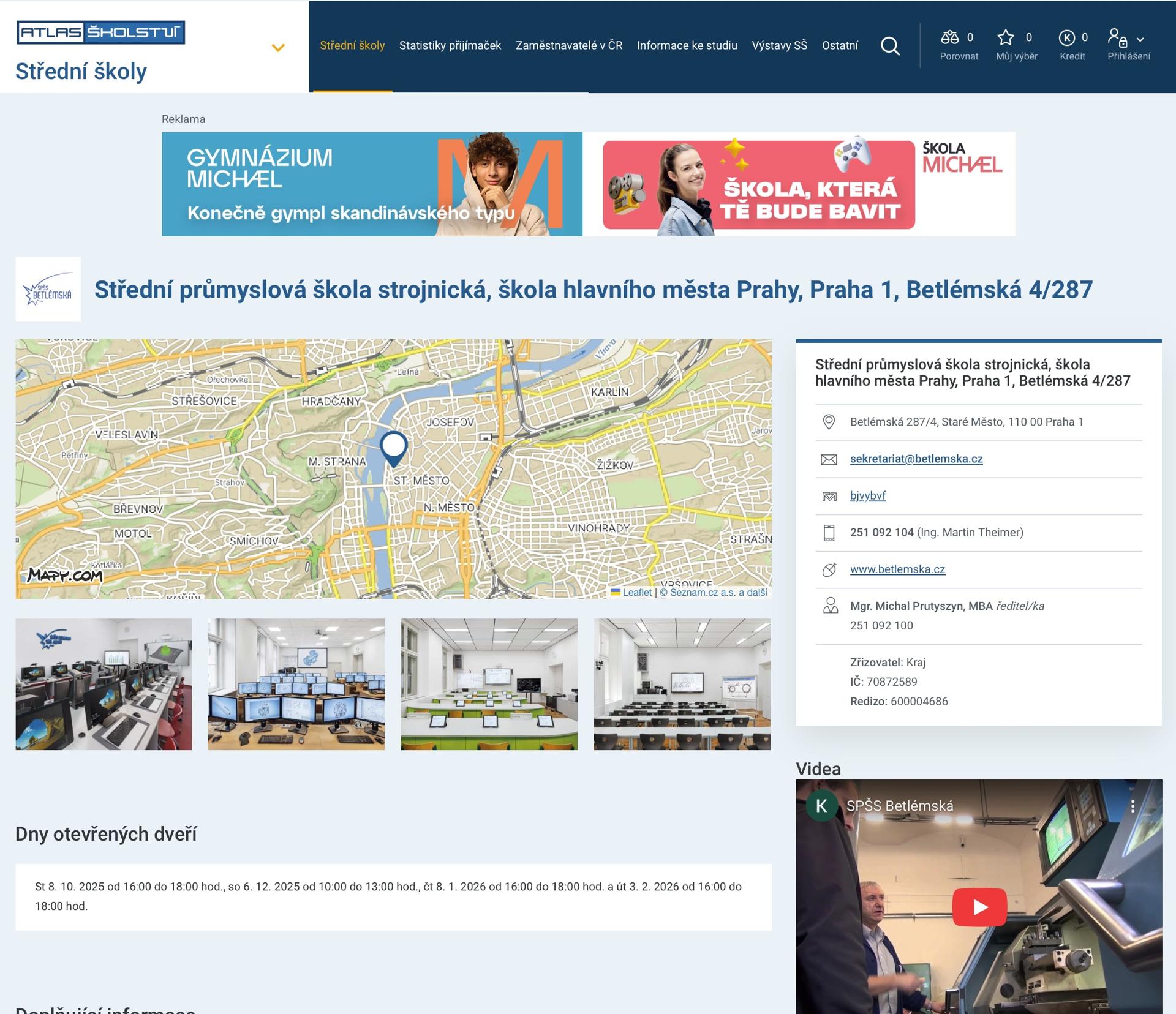Screen dimensions: 1176x1014
Task: Click the Kredit K icon
Action: coord(1066,37)
